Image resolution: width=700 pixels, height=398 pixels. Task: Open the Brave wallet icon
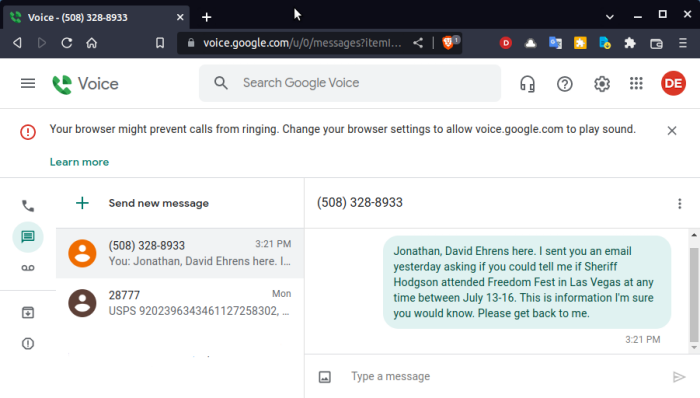point(656,43)
